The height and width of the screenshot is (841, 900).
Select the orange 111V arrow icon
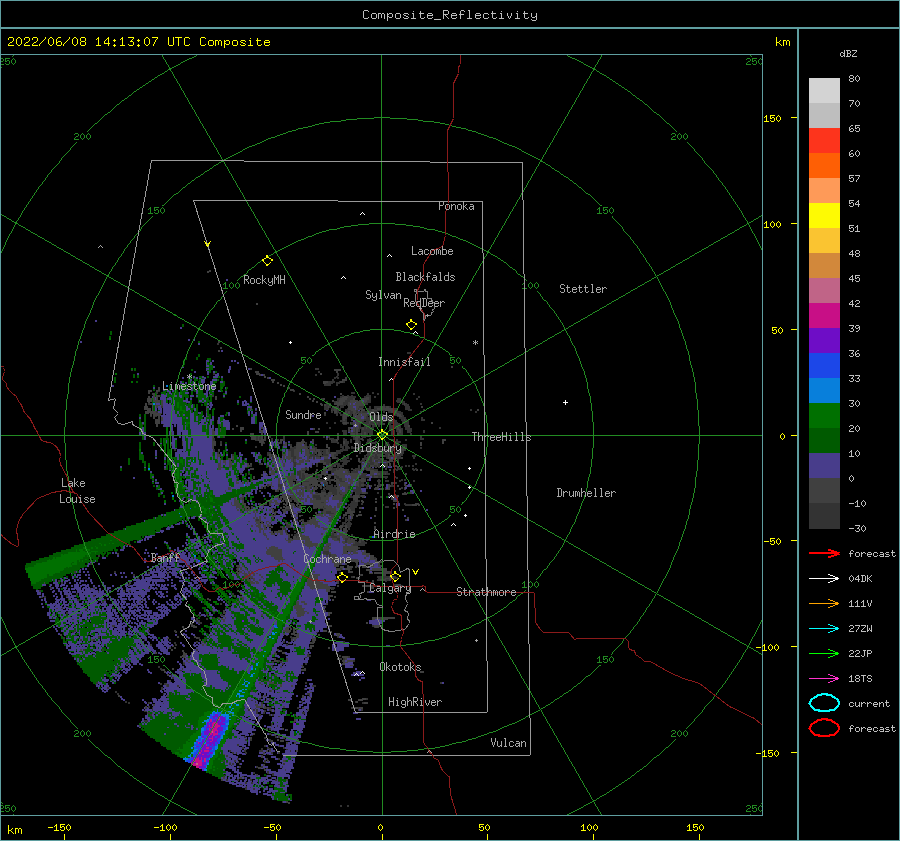click(824, 603)
